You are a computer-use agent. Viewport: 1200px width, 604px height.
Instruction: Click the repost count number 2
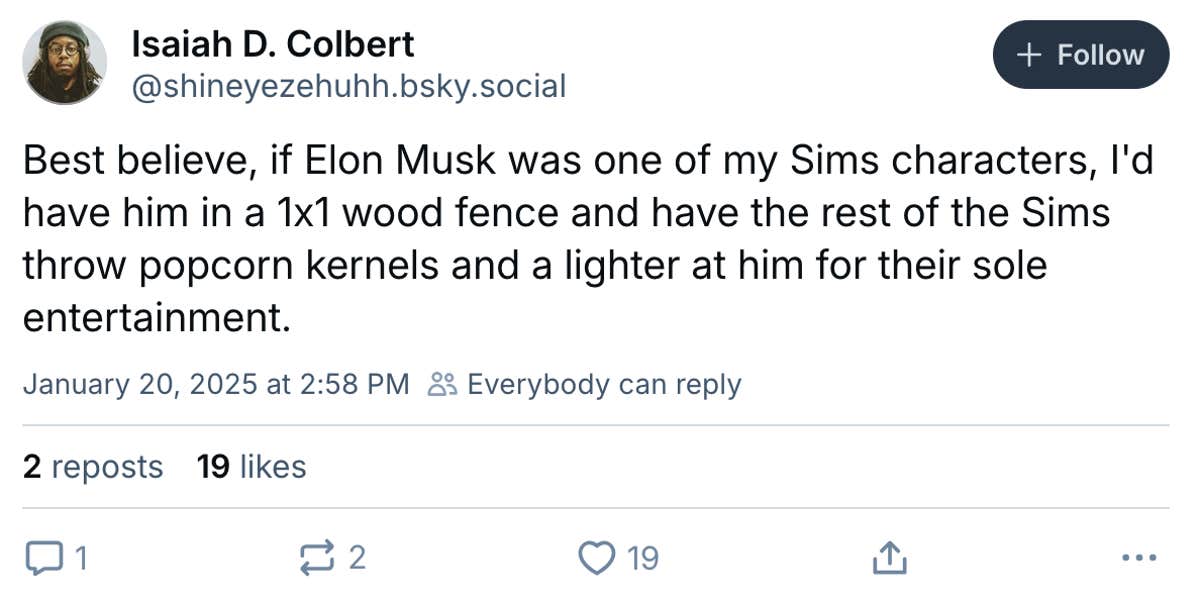click(356, 558)
